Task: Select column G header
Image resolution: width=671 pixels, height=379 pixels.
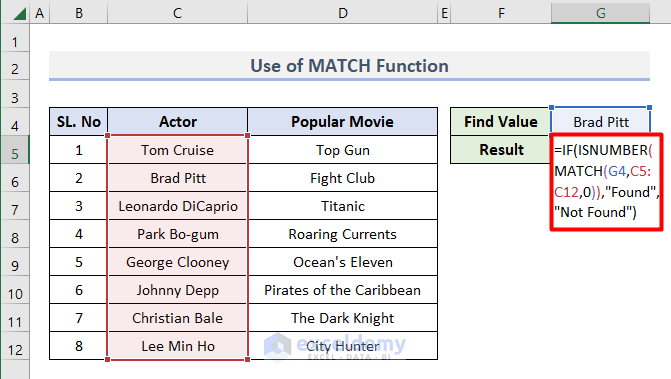Action: coord(600,13)
